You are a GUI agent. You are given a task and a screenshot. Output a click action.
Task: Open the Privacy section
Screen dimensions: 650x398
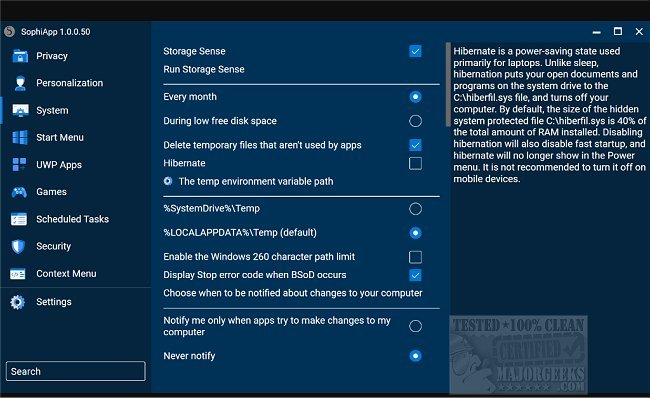pyautogui.click(x=52, y=56)
